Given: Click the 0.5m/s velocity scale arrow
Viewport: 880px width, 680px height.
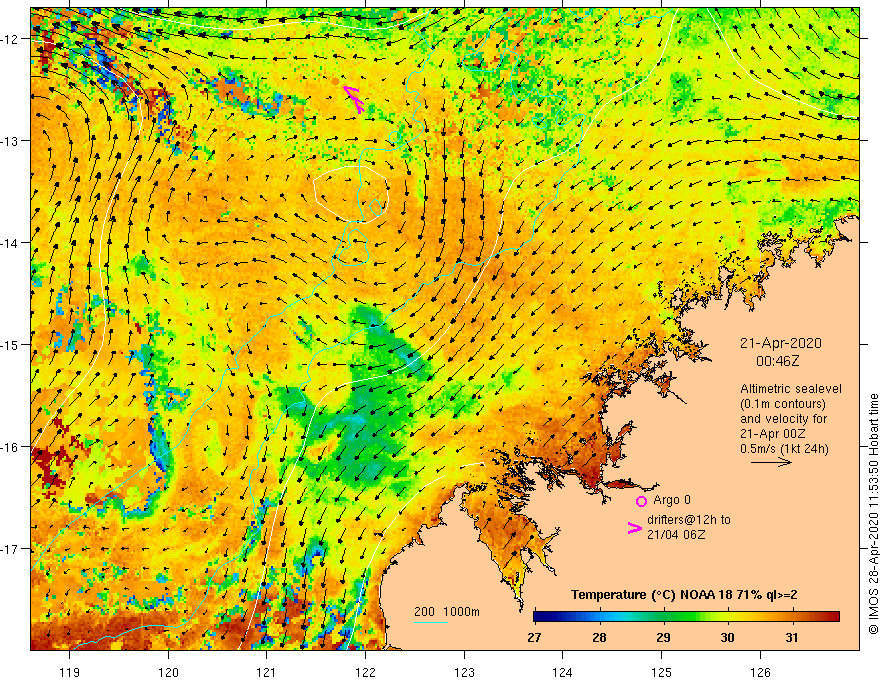Looking at the screenshot, I should [771, 462].
